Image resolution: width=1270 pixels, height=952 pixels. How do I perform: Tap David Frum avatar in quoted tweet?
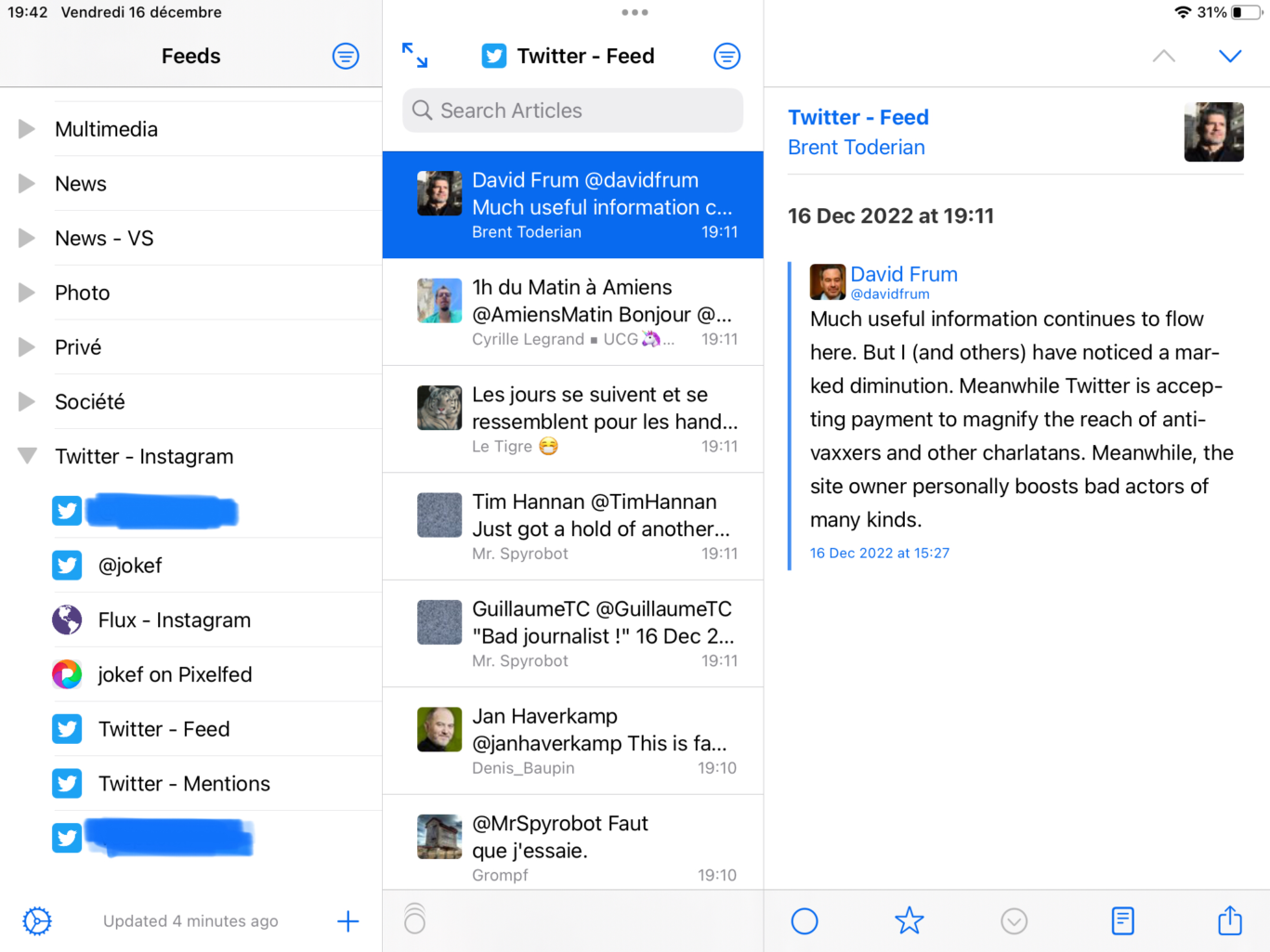tap(828, 281)
